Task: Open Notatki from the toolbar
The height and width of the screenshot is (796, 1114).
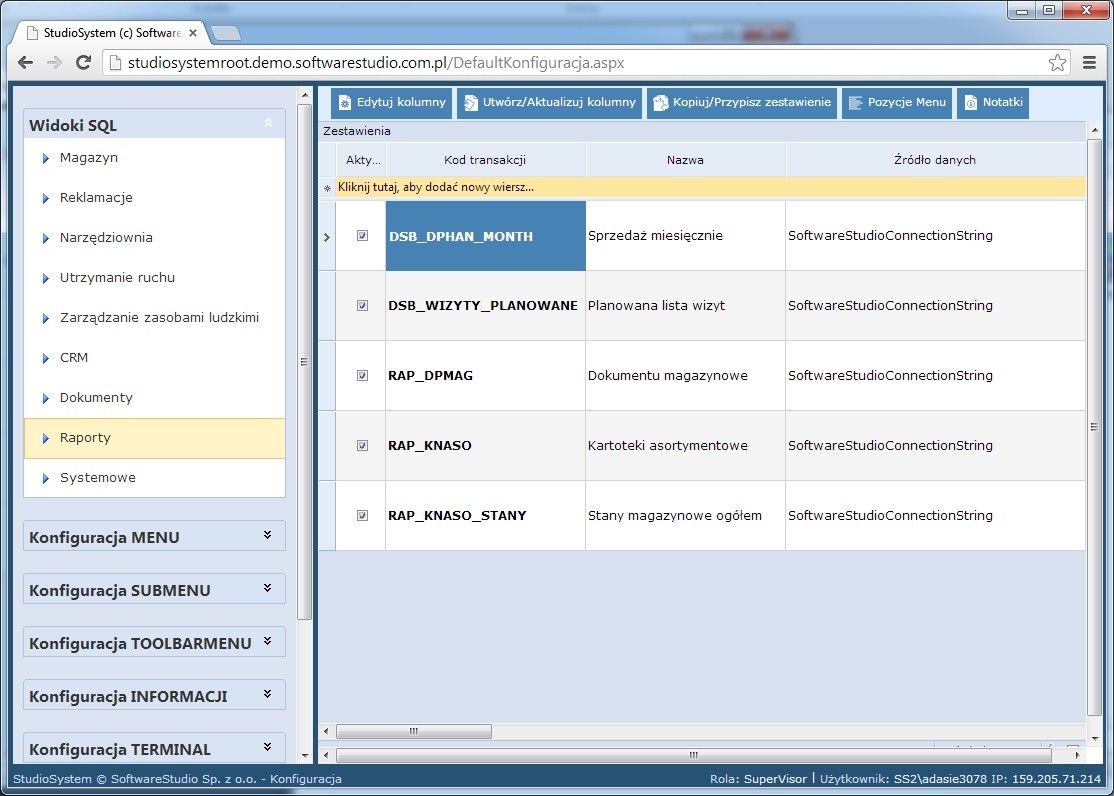Action: pos(993,103)
